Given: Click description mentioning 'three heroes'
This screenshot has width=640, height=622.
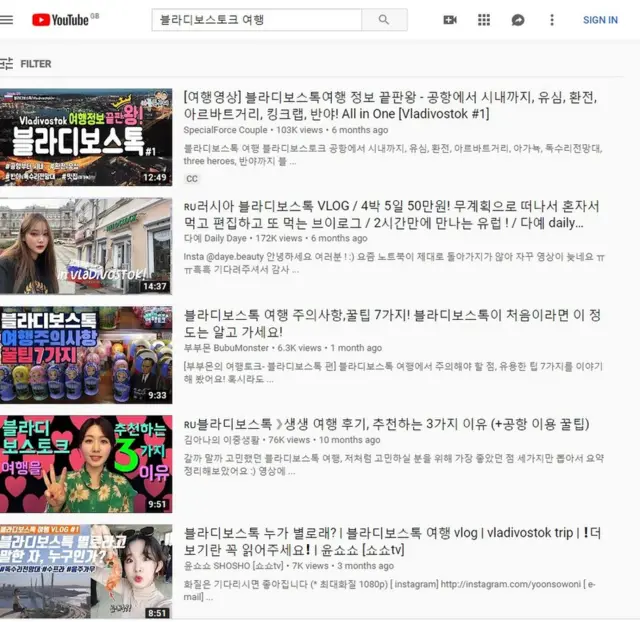Looking at the screenshot, I should [393, 155].
